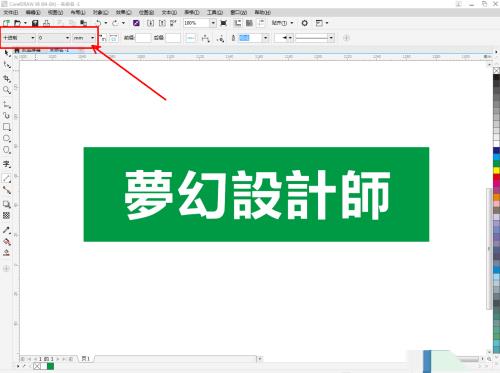500x373 pixels.
Task: Click the Save disk icon
Action: [x=35, y=23]
